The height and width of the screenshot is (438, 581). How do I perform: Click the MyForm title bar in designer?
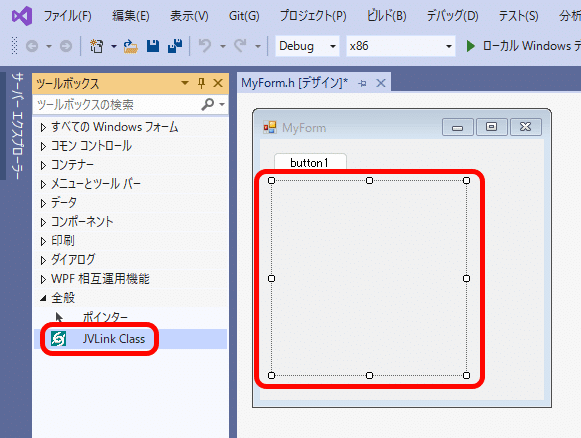coord(402,127)
